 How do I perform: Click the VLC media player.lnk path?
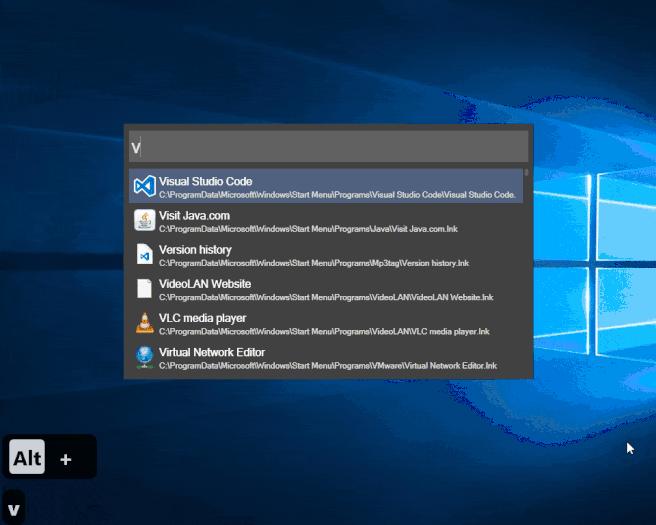pyautogui.click(x=324, y=332)
